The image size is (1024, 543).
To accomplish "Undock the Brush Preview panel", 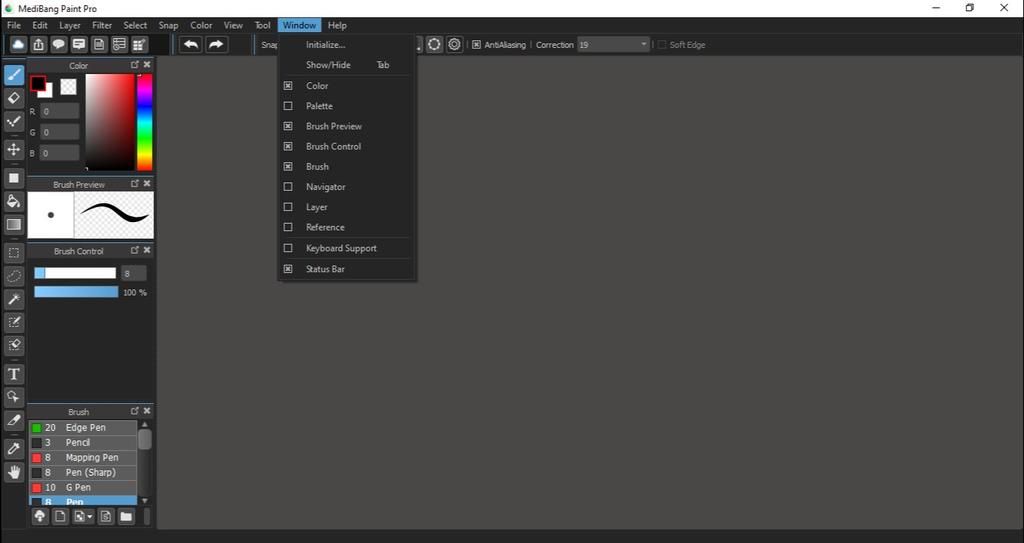I will tap(135, 184).
